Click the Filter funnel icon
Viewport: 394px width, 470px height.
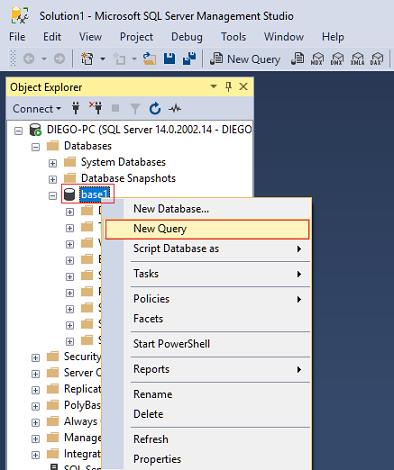tap(135, 108)
